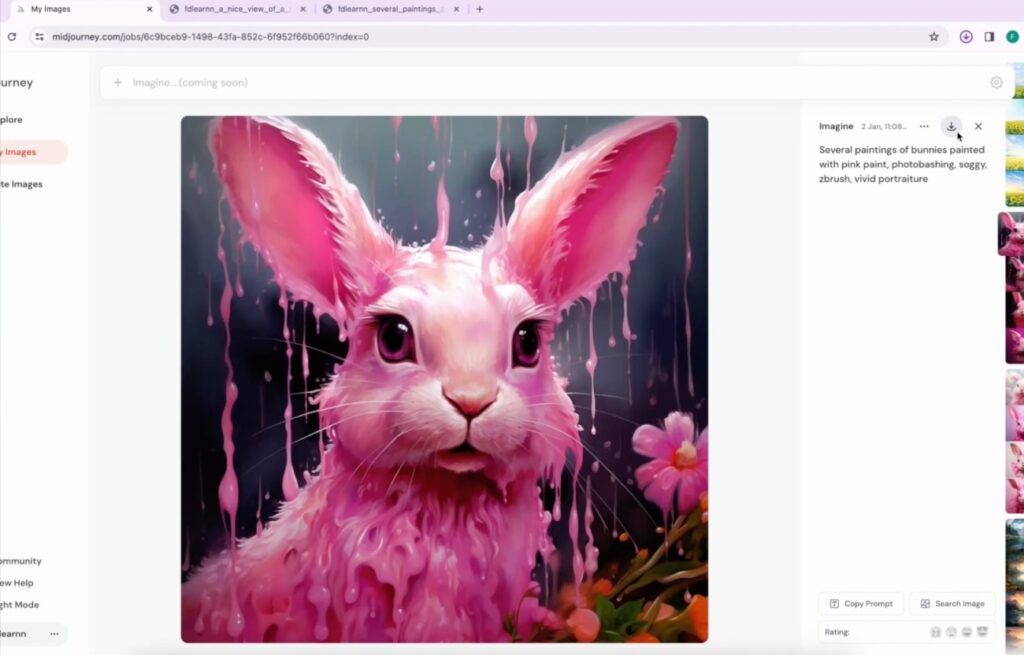
Task: Open the account three-dot menu in the sidebar
Action: [54, 633]
